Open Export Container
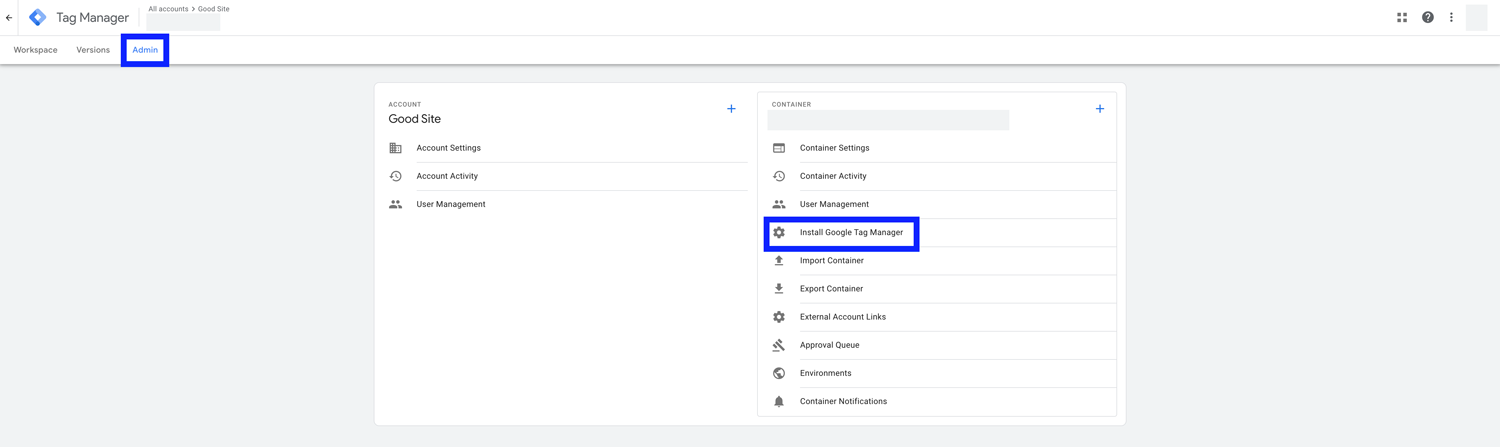 tap(831, 289)
